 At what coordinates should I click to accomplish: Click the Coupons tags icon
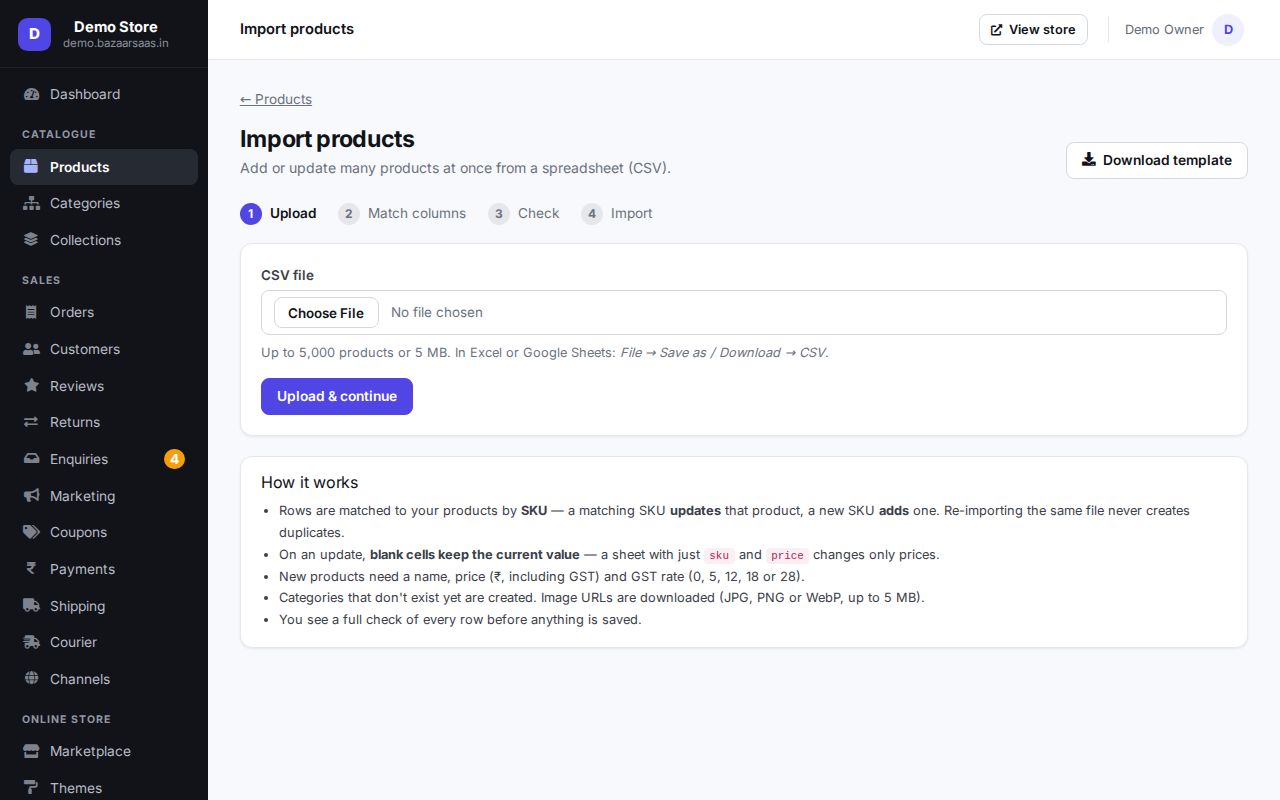pyautogui.click(x=31, y=532)
